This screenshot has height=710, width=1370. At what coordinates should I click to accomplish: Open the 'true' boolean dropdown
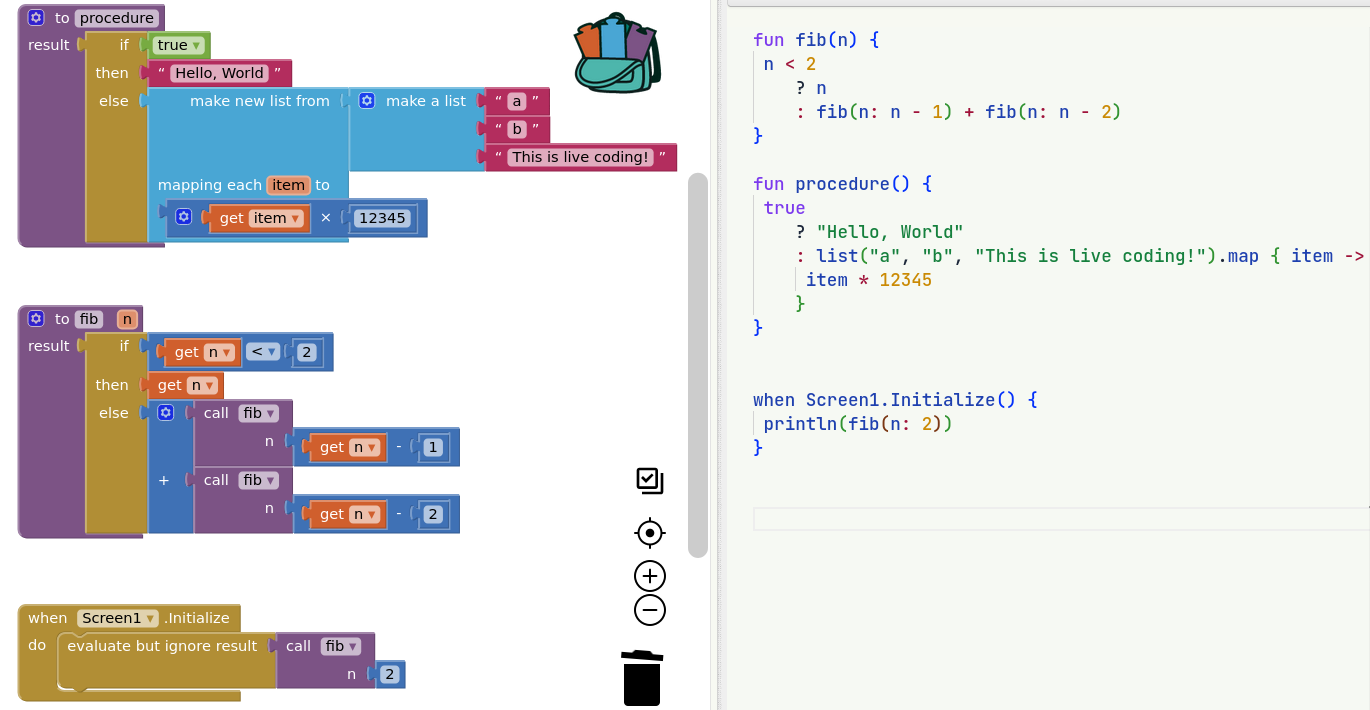179,45
